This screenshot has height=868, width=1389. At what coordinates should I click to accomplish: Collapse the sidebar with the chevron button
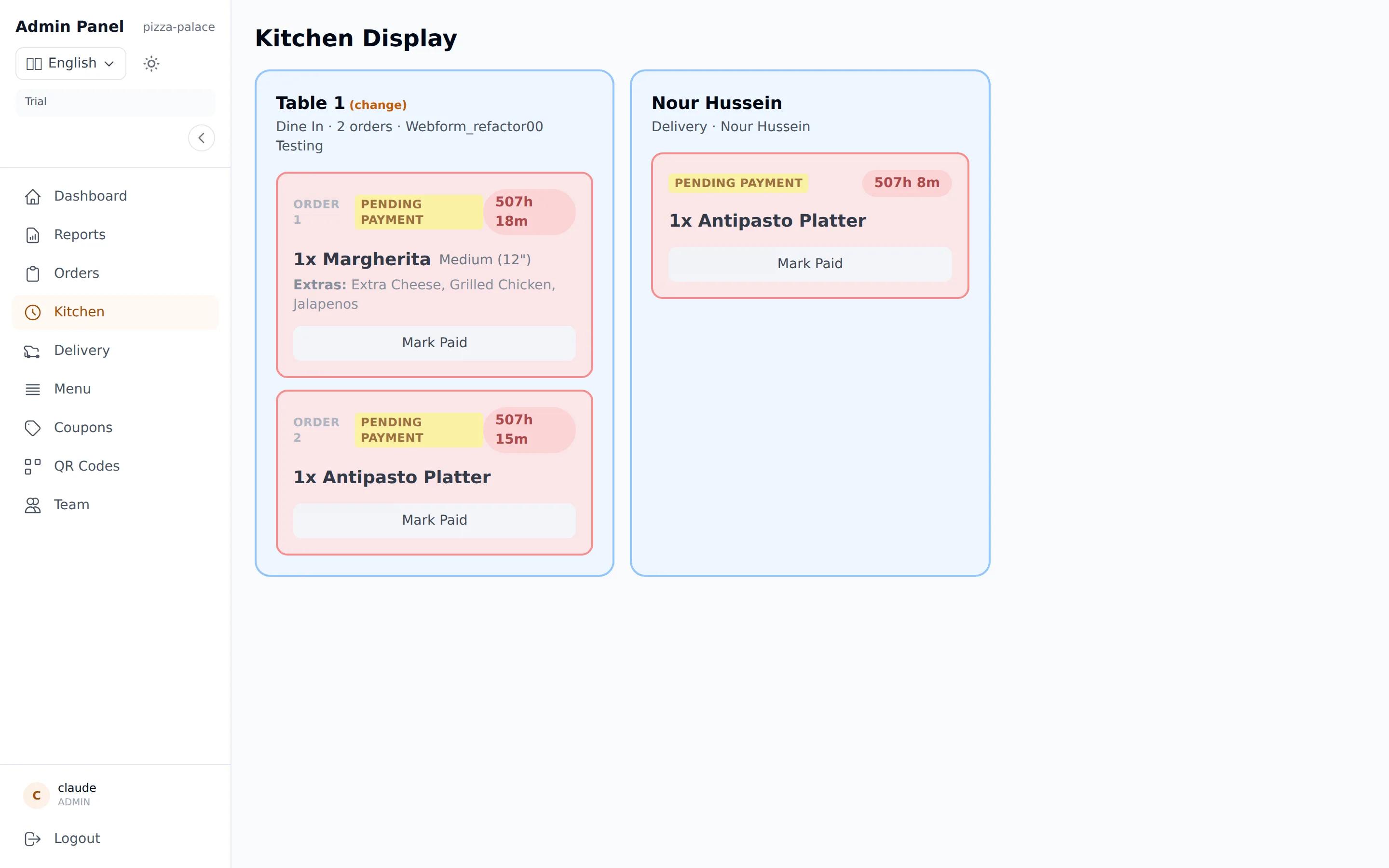pyautogui.click(x=202, y=138)
